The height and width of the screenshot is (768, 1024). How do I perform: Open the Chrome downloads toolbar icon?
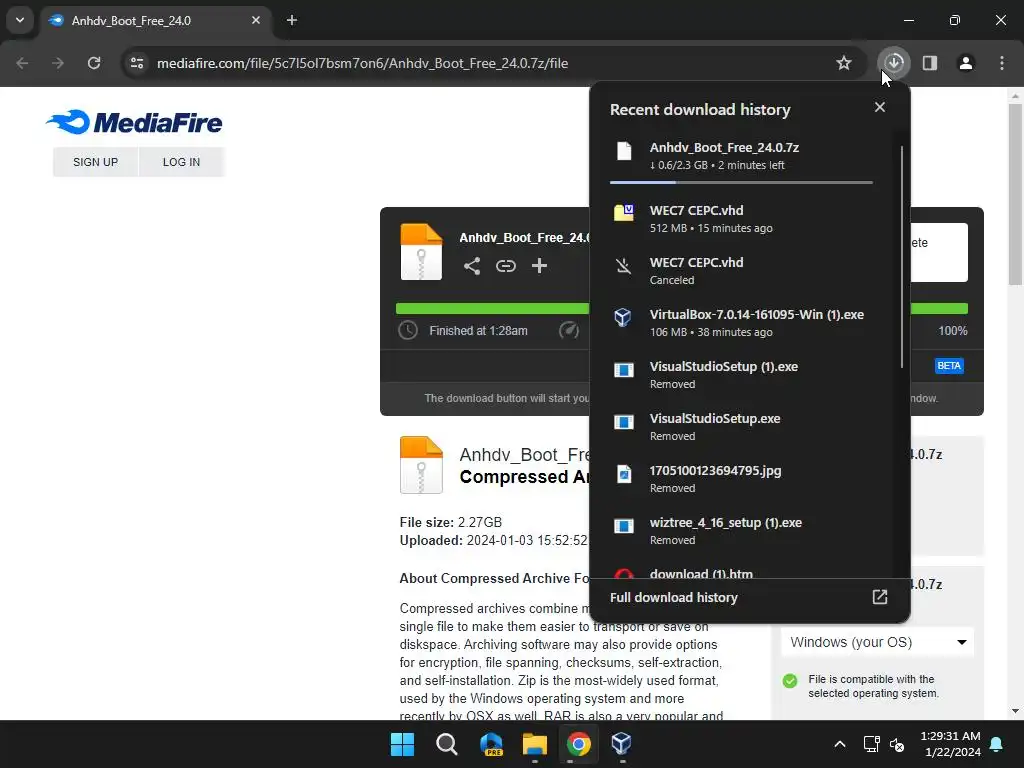pyautogui.click(x=893, y=63)
